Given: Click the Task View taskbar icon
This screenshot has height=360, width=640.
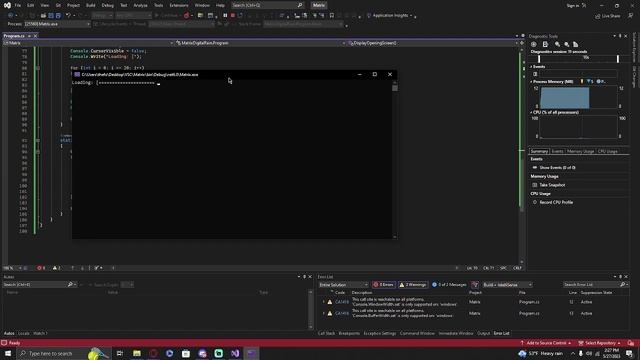Looking at the screenshot, I should [x=120, y=353].
